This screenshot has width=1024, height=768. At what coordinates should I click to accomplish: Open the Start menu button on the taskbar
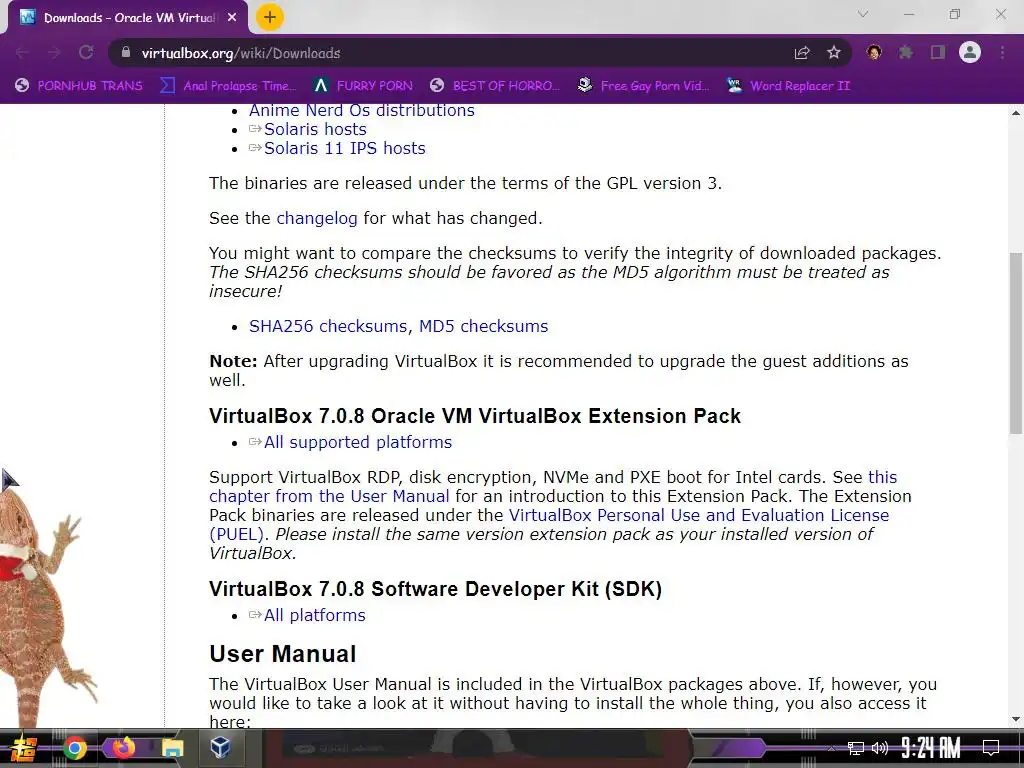pyautogui.click(x=23, y=748)
